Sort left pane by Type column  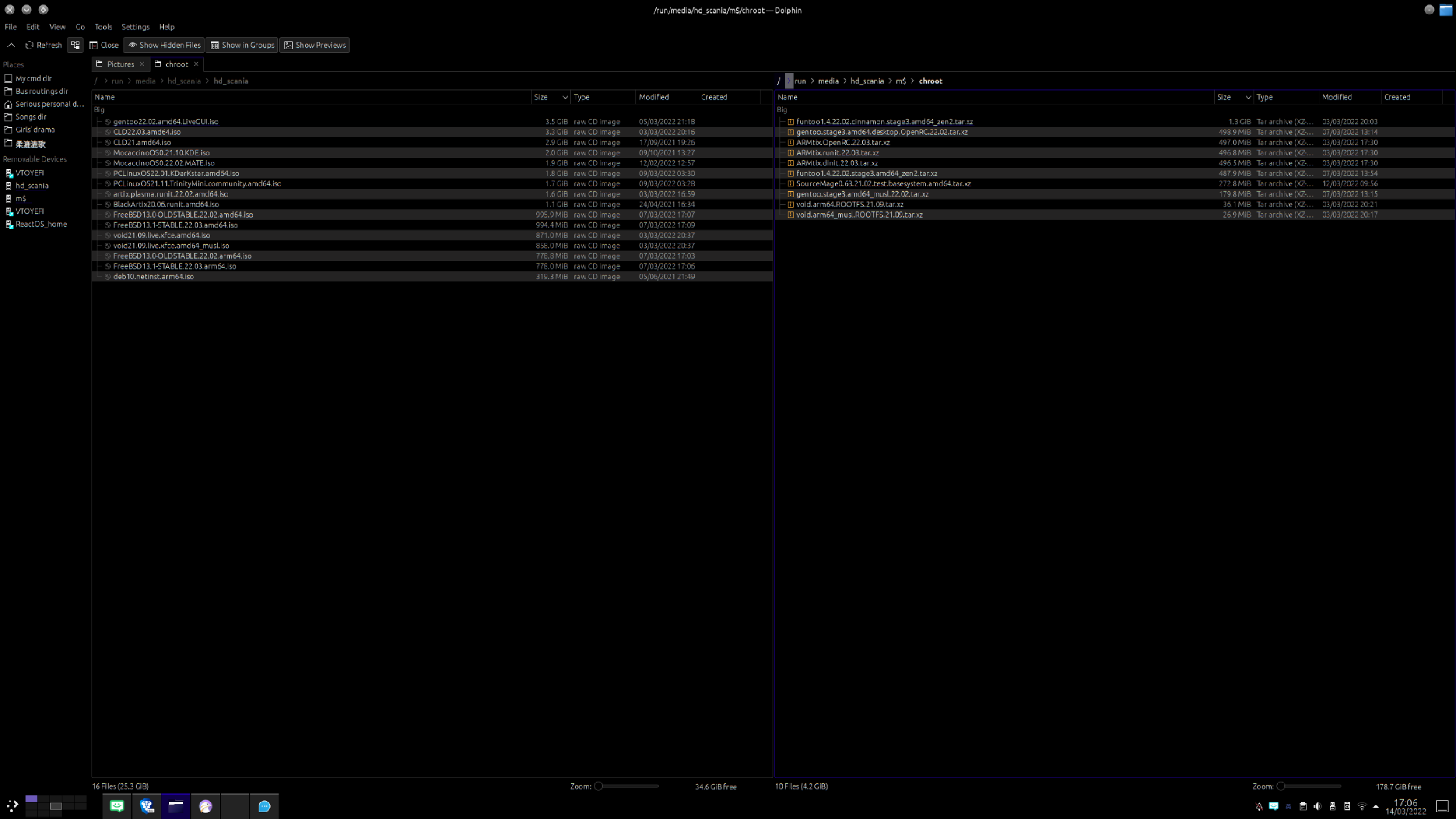[x=603, y=97]
